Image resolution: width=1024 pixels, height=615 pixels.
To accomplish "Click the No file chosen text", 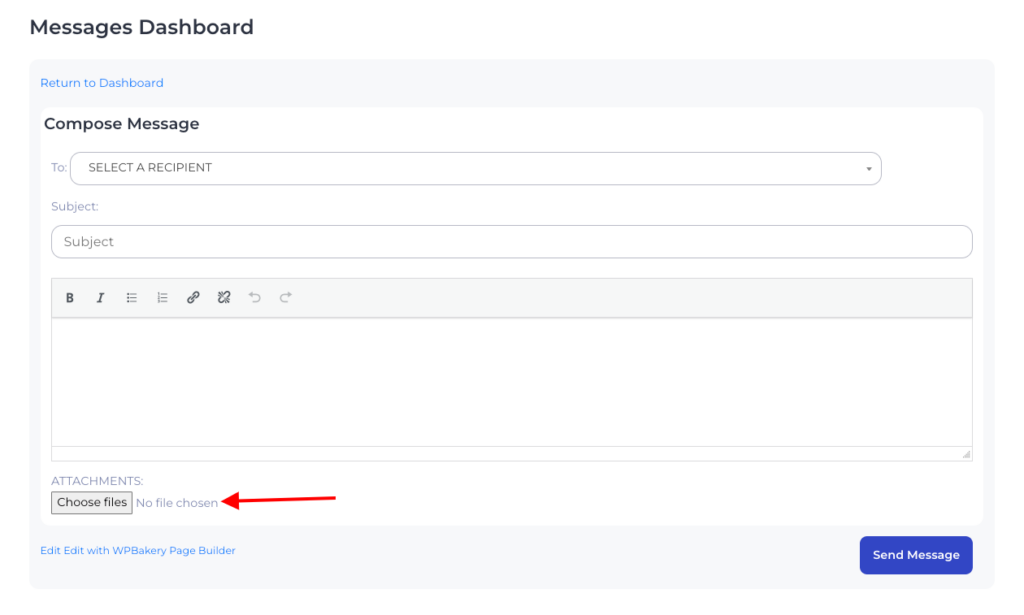I will [x=177, y=503].
